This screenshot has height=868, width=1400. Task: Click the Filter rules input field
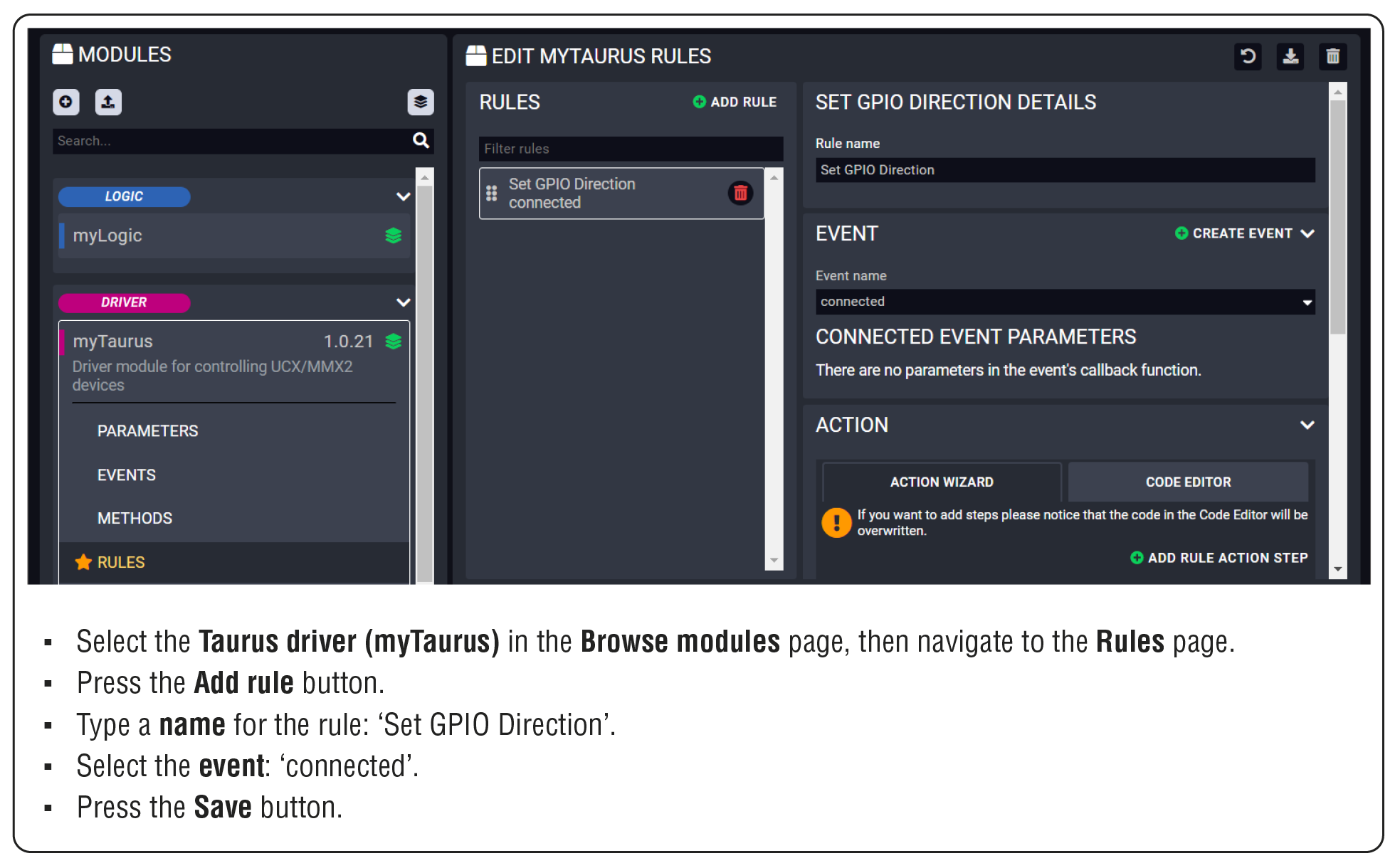click(630, 149)
